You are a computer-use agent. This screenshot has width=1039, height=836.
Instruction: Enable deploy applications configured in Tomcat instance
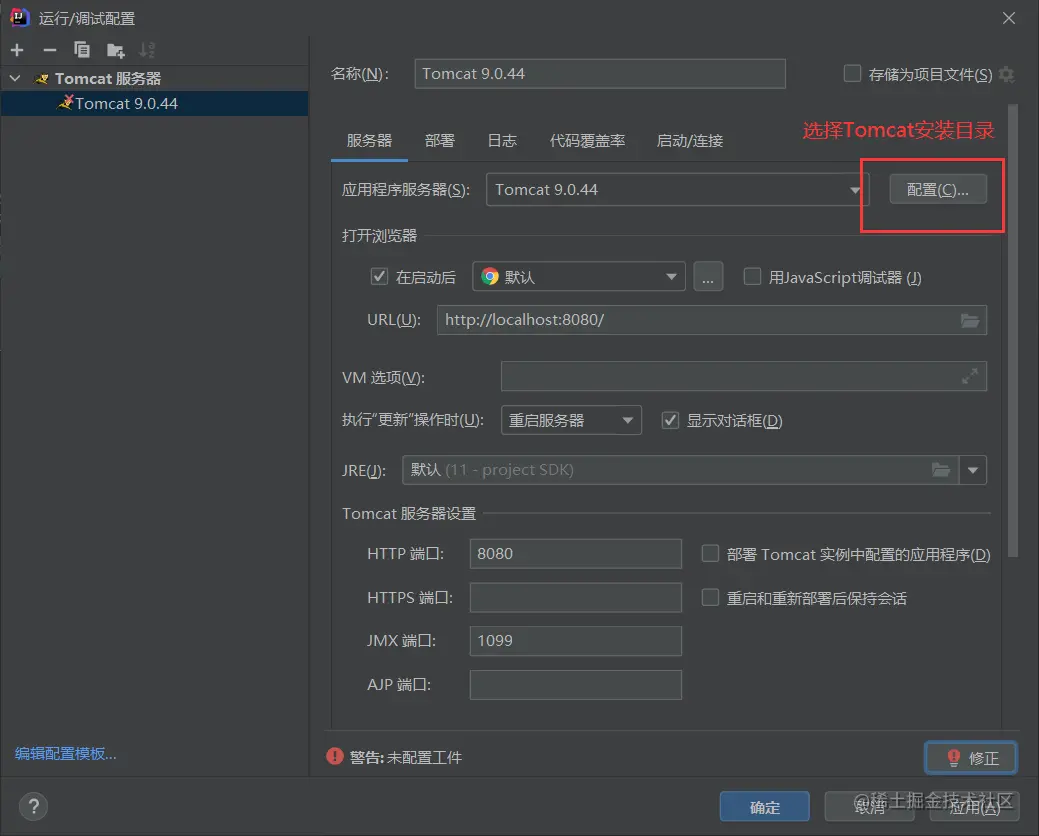click(x=710, y=554)
